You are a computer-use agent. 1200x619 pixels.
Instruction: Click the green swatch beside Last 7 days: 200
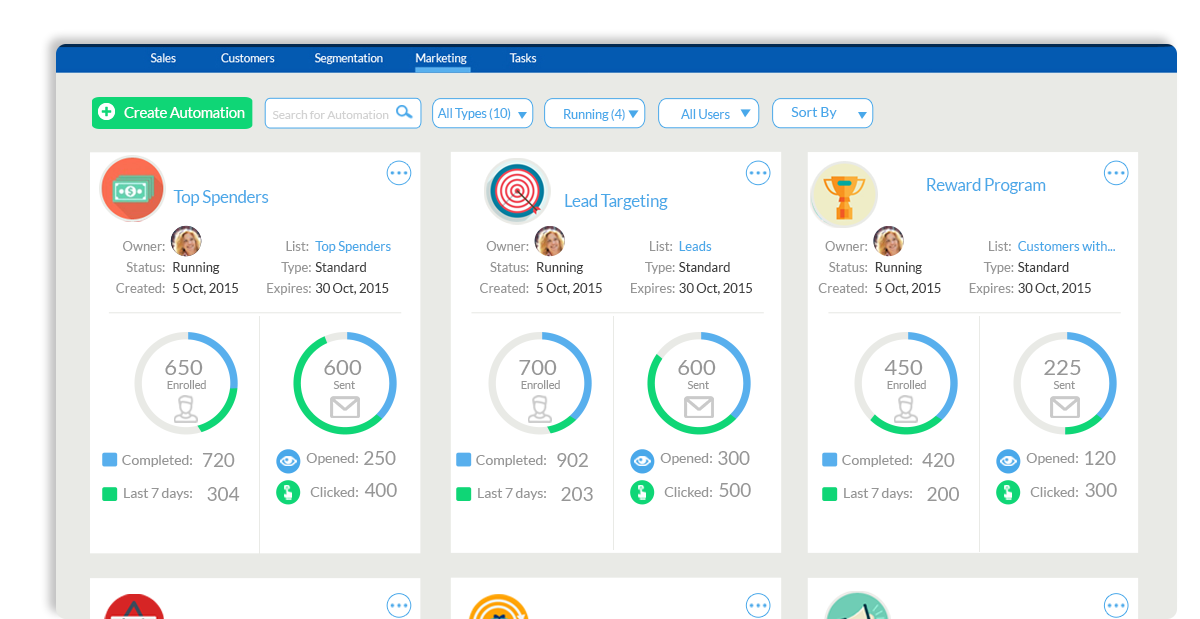pos(830,493)
